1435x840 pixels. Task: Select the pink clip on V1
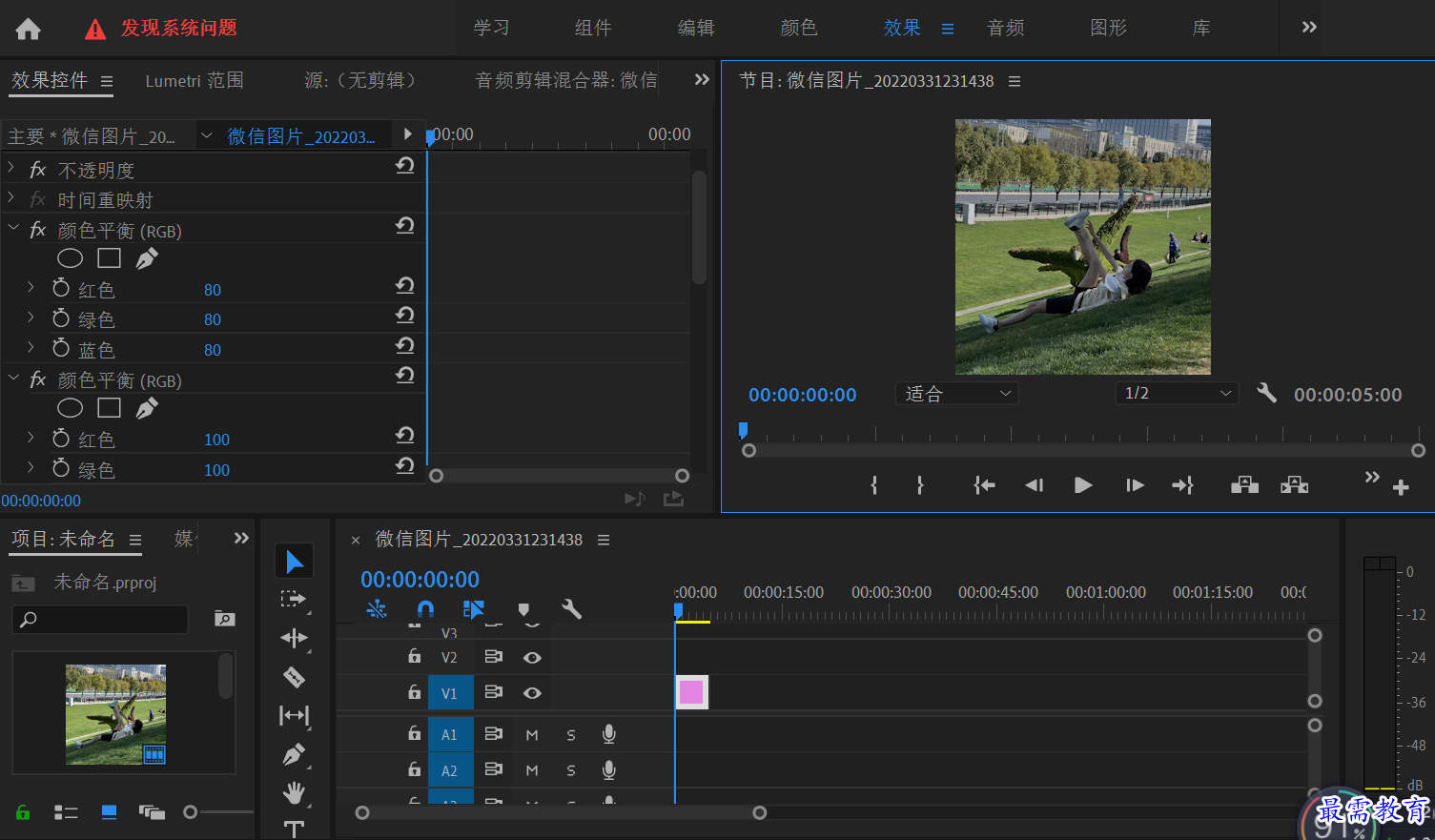pyautogui.click(x=691, y=692)
